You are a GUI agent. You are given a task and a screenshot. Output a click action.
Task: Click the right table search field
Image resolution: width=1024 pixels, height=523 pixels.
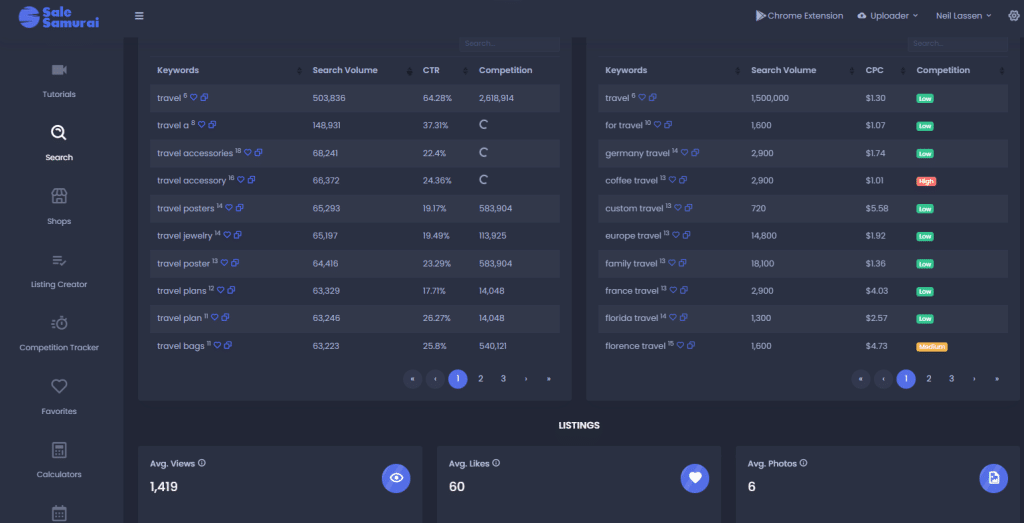[957, 44]
